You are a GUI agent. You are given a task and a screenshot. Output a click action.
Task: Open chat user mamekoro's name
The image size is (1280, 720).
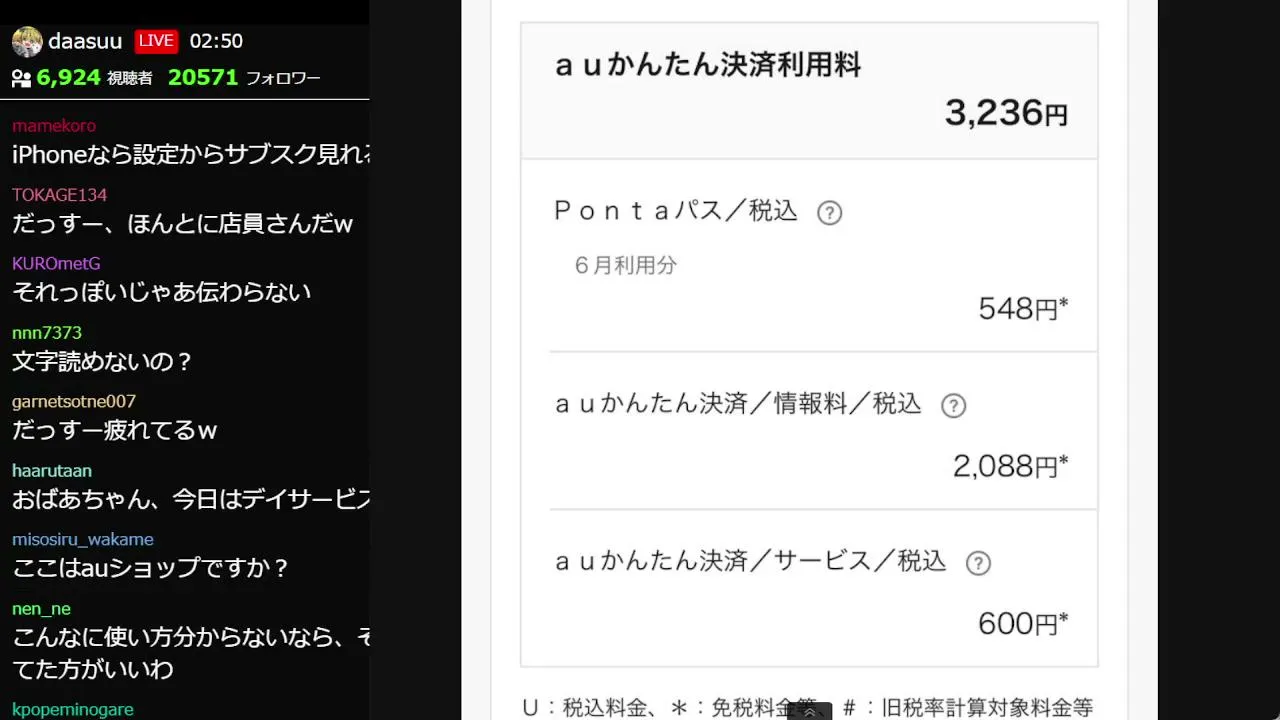point(54,126)
